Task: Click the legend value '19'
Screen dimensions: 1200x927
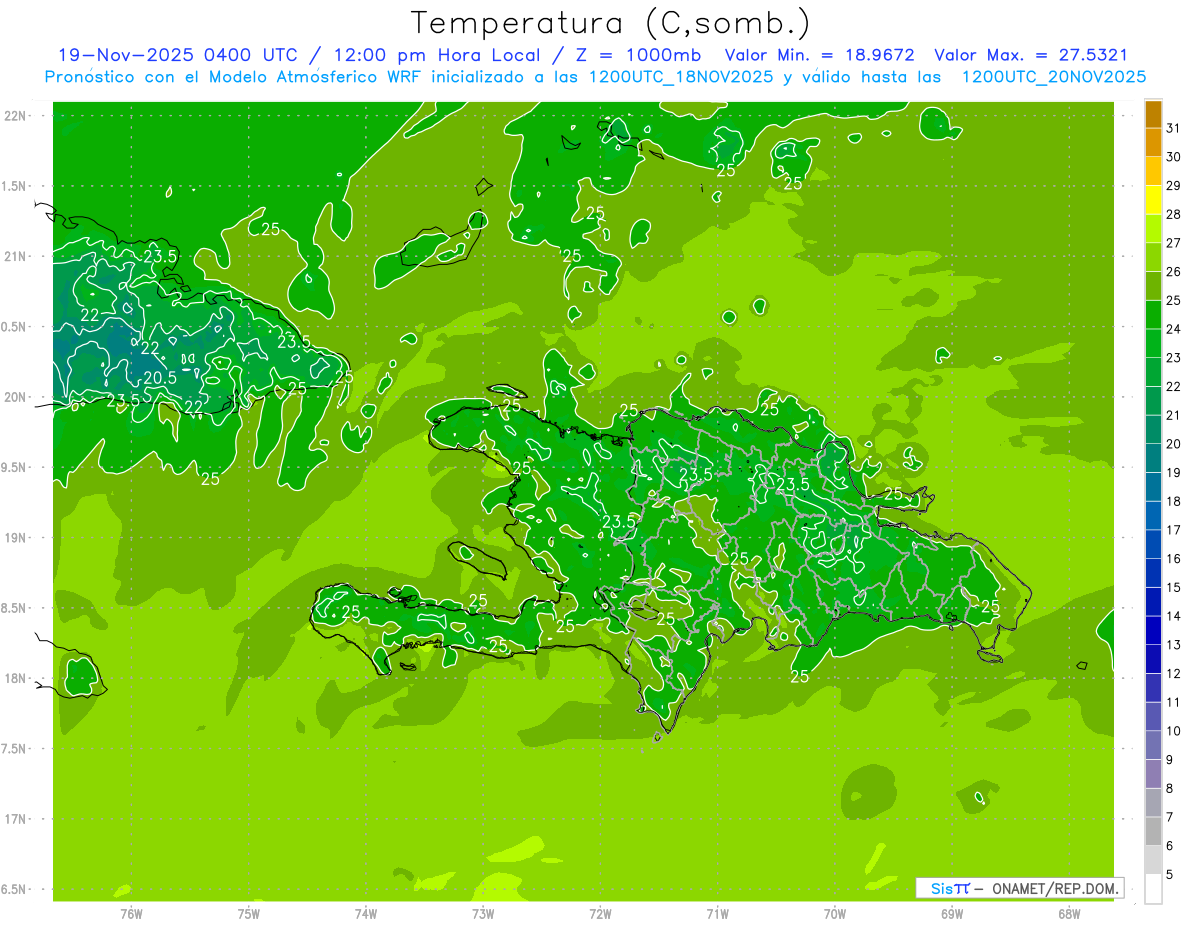Action: pyautogui.click(x=1173, y=472)
